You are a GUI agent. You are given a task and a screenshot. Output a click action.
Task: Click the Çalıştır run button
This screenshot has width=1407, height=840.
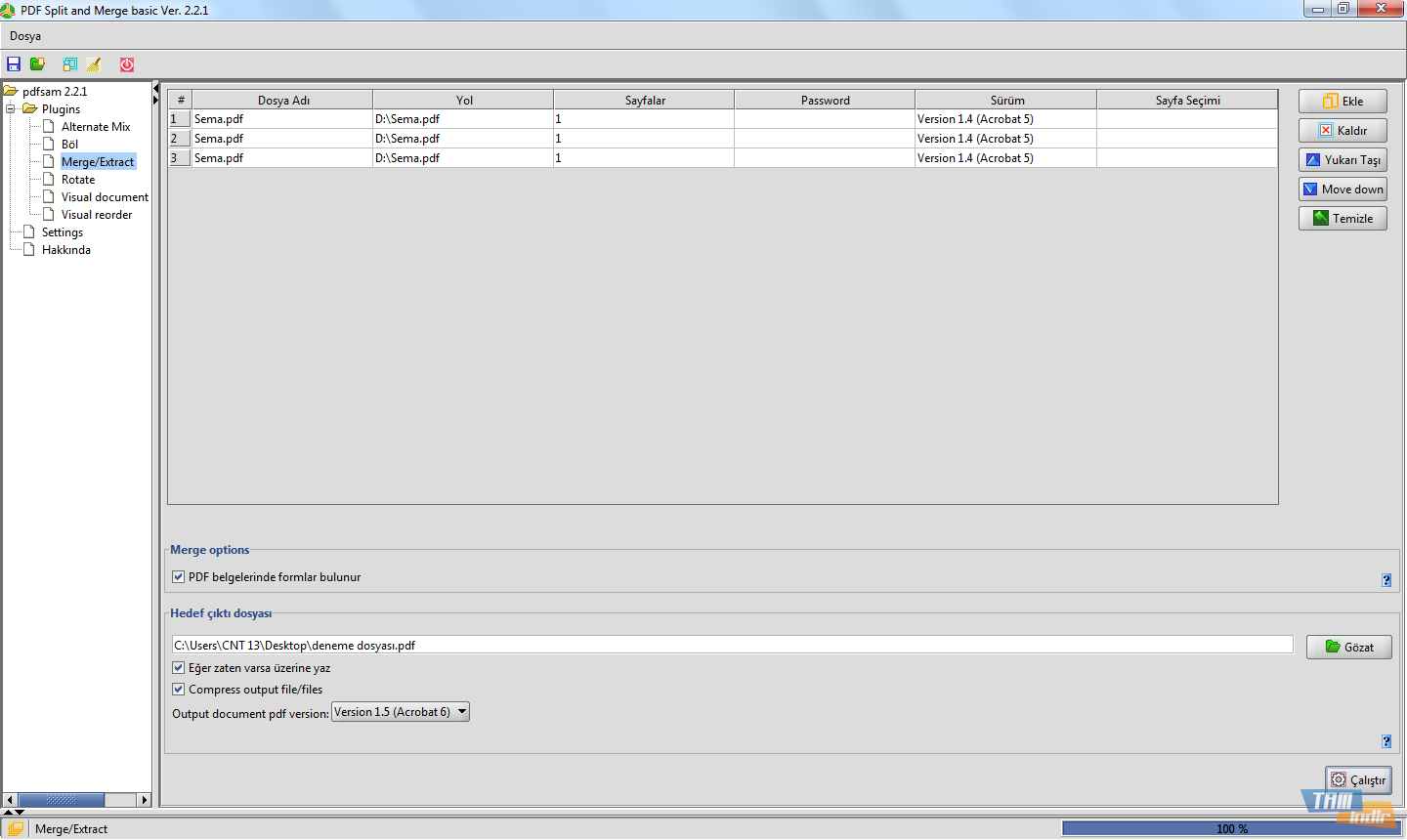(1358, 780)
